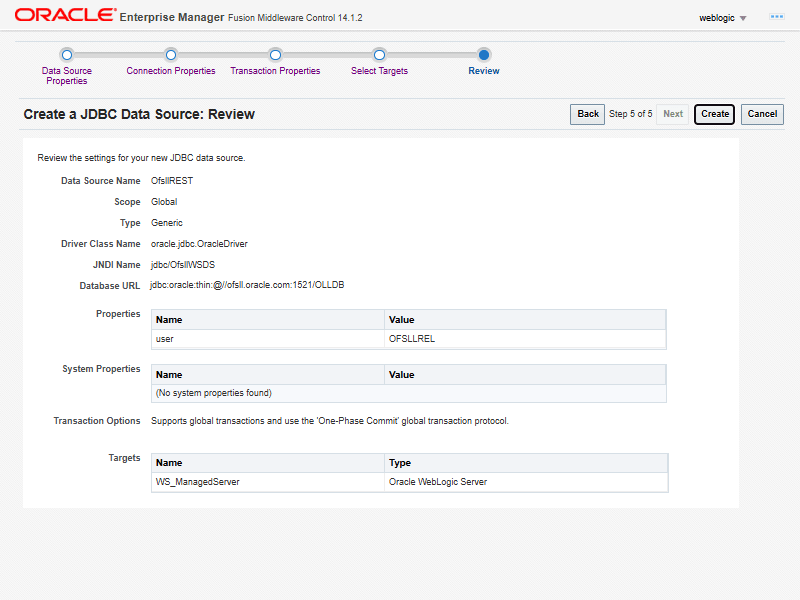Click the Data Source Properties step circle
Image resolution: width=800 pixels, height=600 pixels.
click(x=67, y=55)
